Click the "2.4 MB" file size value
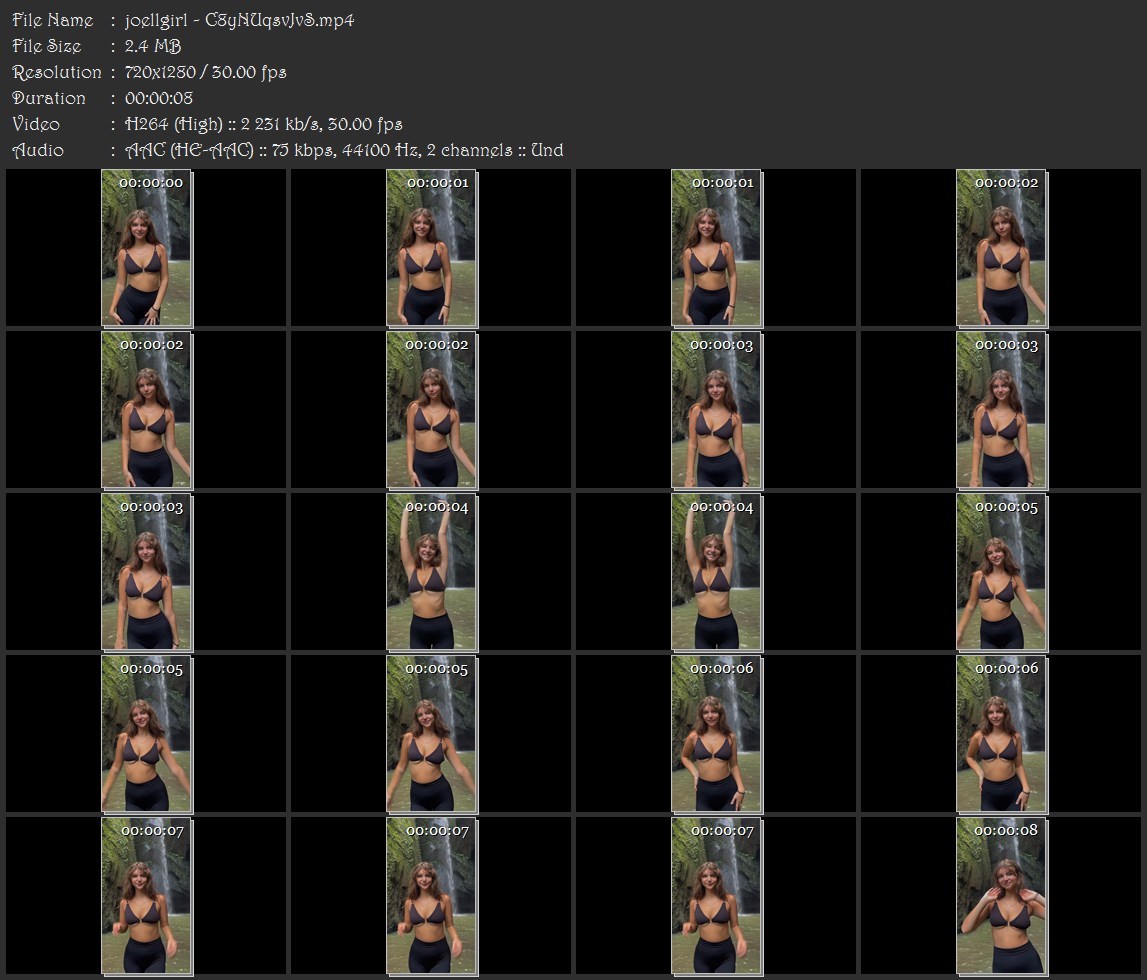 pyautogui.click(x=153, y=46)
